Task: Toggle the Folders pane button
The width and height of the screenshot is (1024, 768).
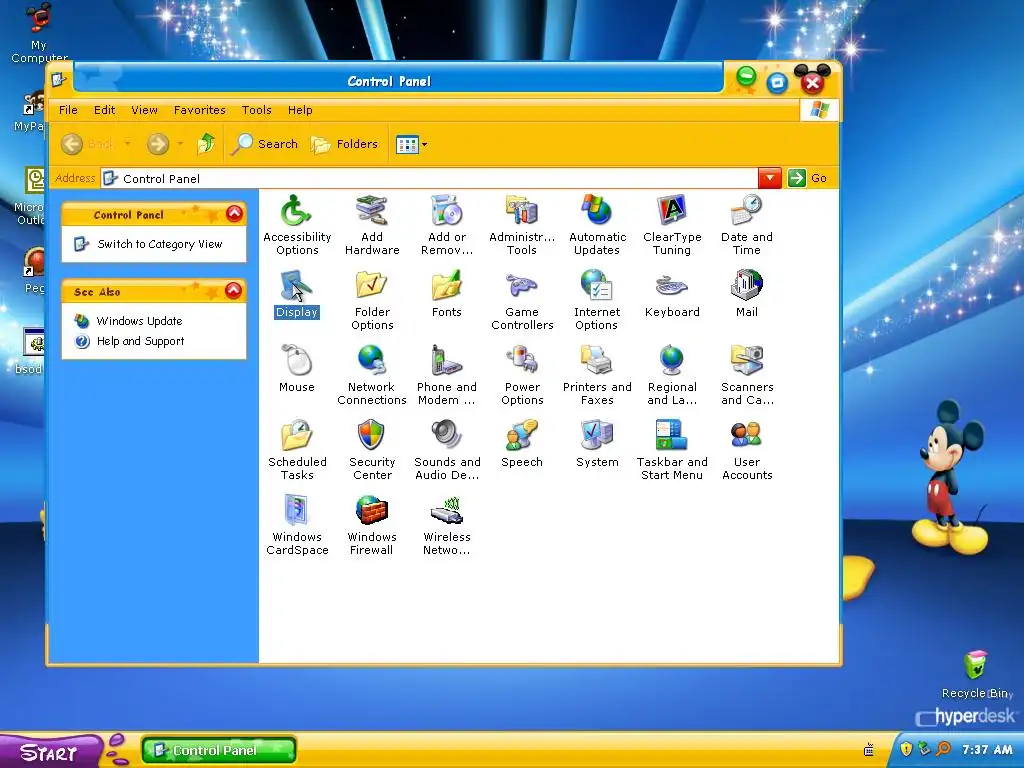Action: click(345, 144)
